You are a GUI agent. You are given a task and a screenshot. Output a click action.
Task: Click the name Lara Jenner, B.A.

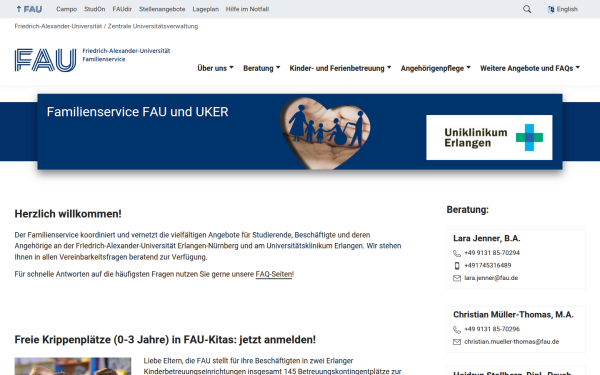coord(487,238)
